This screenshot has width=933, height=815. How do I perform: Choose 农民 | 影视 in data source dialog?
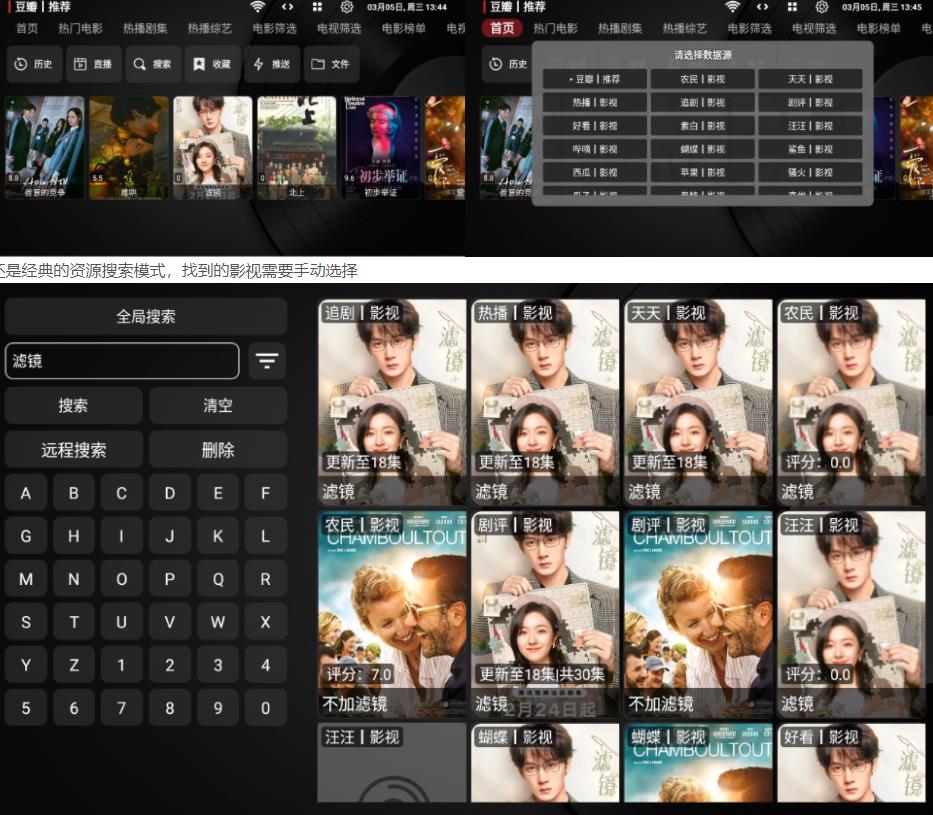[x=703, y=79]
